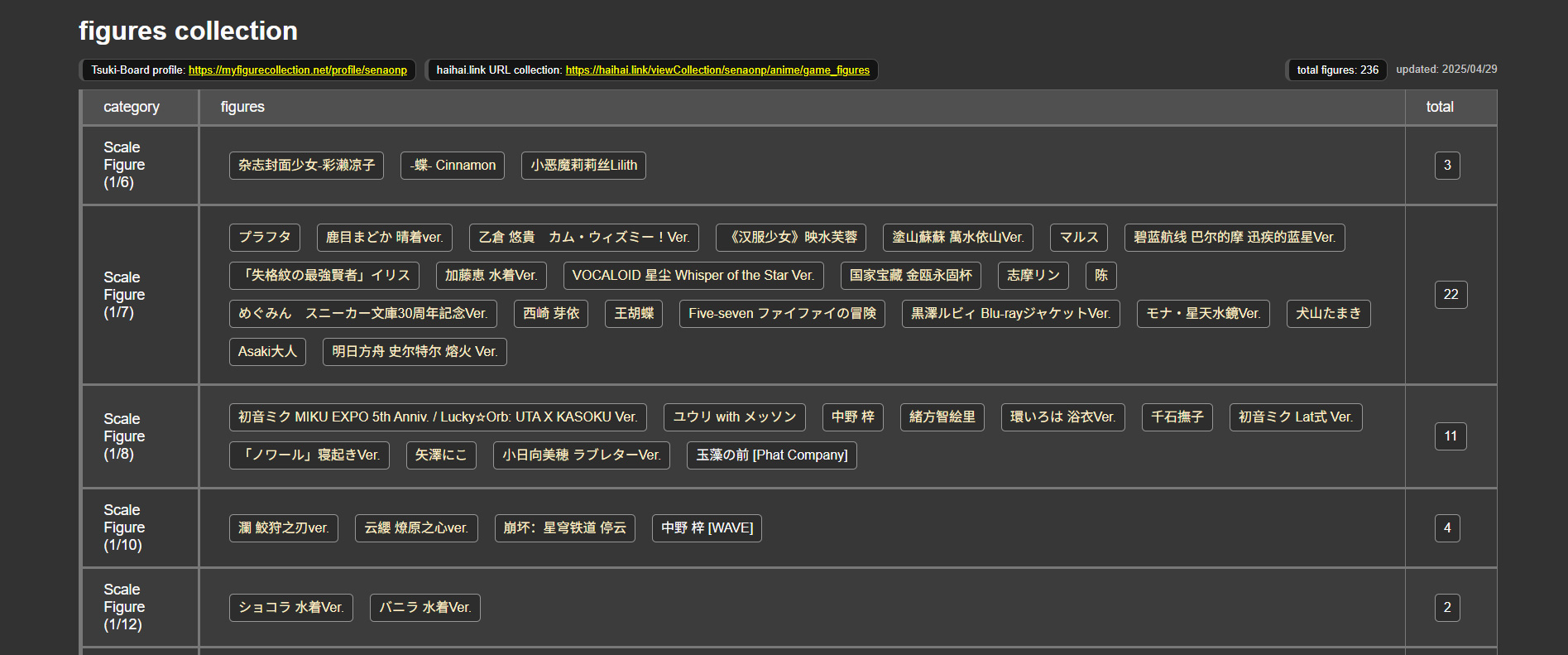Viewport: 1568px width, 655px height.
Task: Select the '小恶魔莉莉丝Lilith' figure tag
Action: (x=583, y=166)
